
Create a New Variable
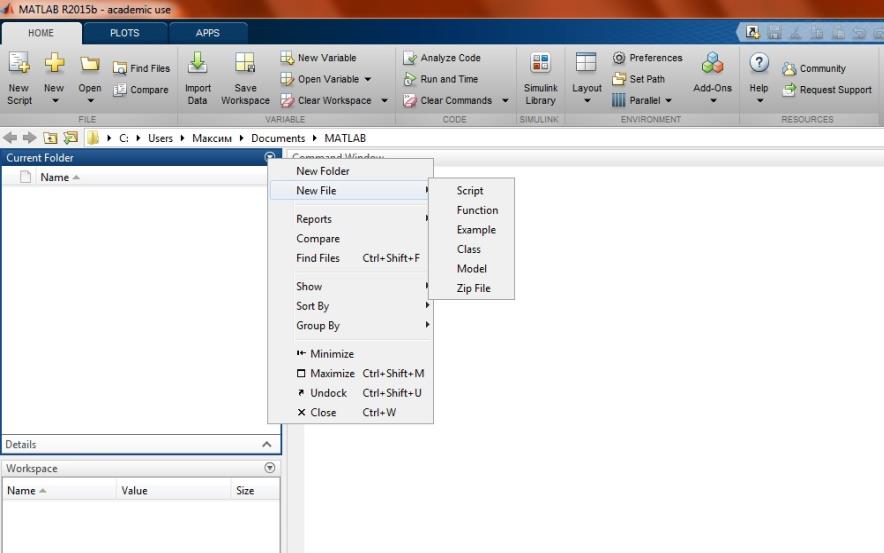pos(319,57)
